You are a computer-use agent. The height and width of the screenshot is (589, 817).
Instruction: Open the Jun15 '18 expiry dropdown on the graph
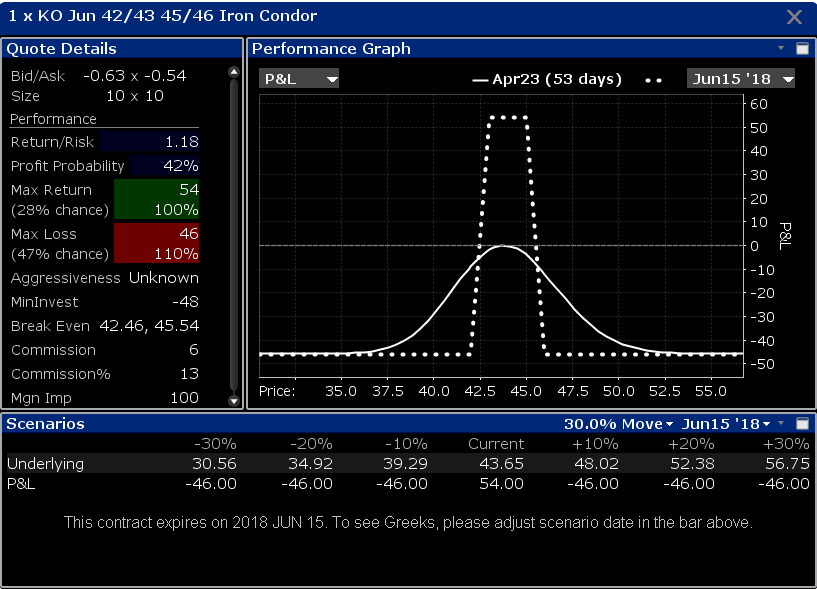pyautogui.click(x=740, y=77)
